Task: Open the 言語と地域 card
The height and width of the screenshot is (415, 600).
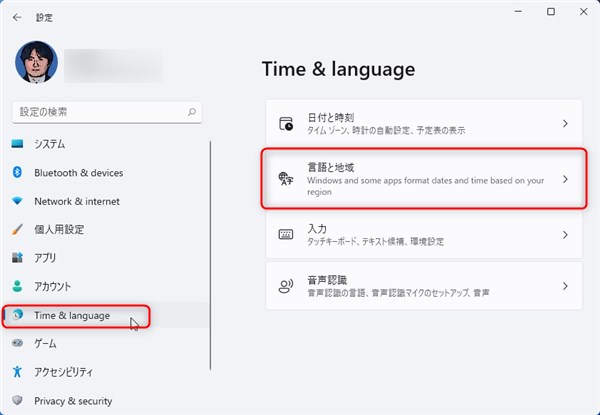Action: click(x=424, y=179)
